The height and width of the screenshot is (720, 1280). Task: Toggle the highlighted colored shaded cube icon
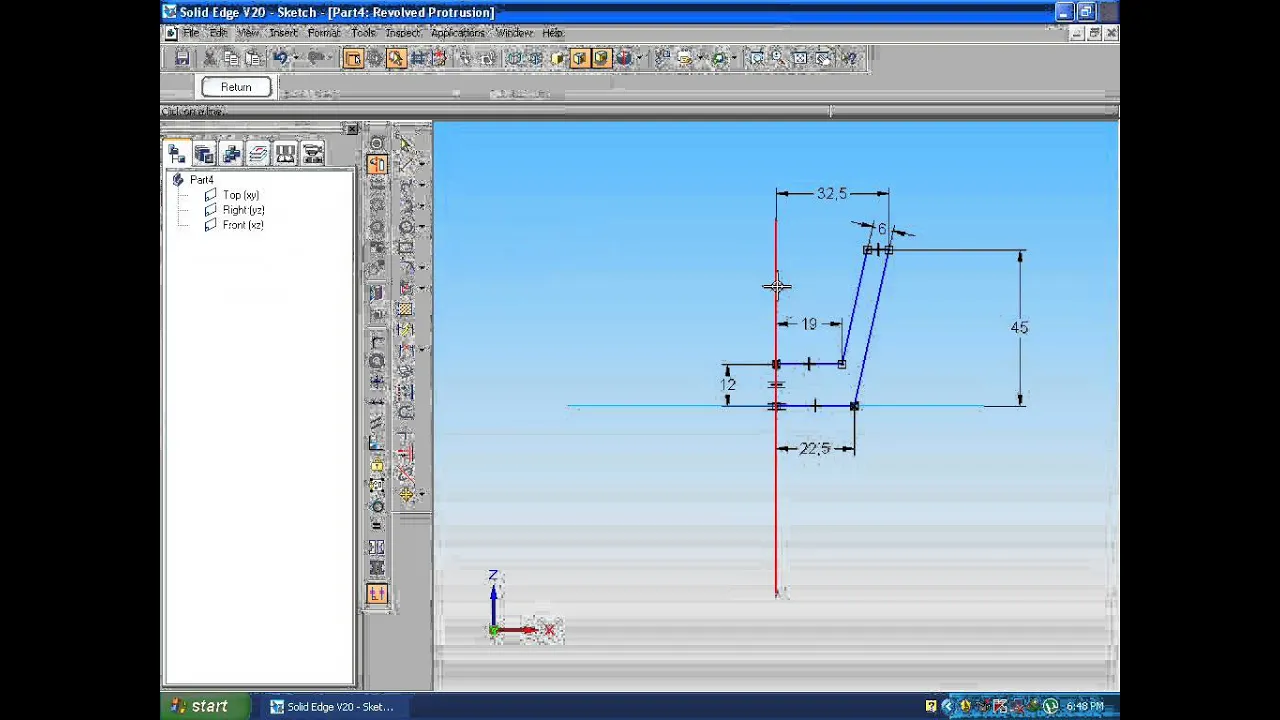[x=601, y=59]
